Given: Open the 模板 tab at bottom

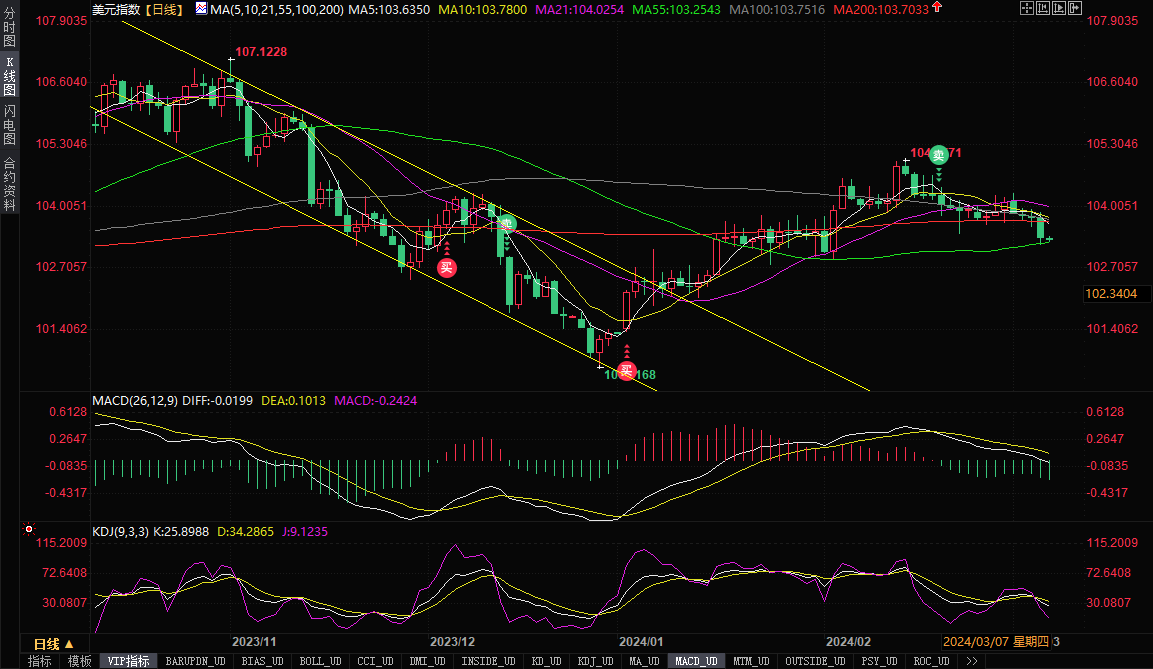Looking at the screenshot, I should click(x=79, y=661).
